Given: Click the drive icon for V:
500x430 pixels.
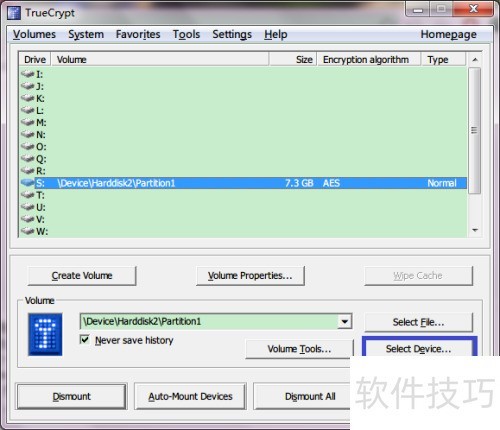Looking at the screenshot, I should click(x=28, y=219).
